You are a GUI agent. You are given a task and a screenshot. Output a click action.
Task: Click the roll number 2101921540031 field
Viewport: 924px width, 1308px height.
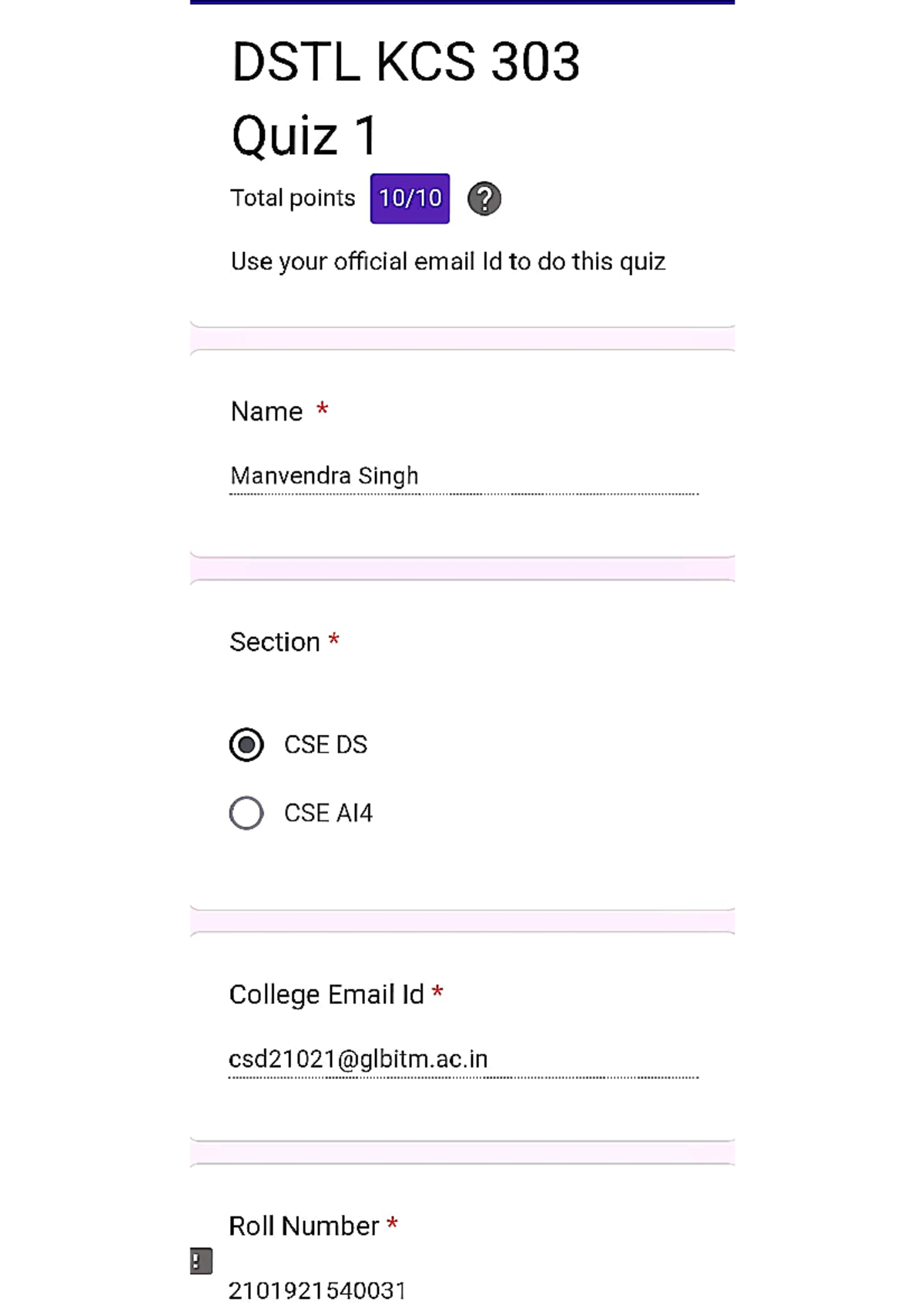(317, 1290)
